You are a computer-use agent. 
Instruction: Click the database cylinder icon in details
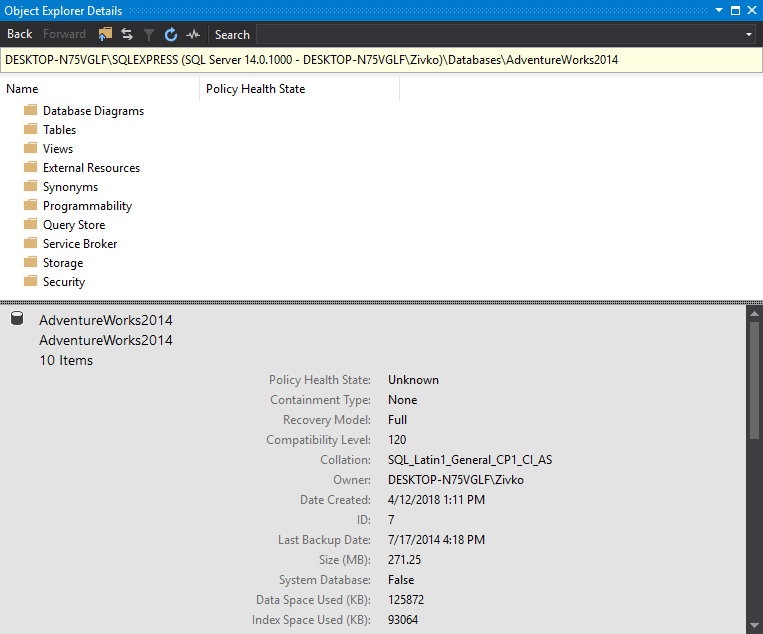(17, 319)
